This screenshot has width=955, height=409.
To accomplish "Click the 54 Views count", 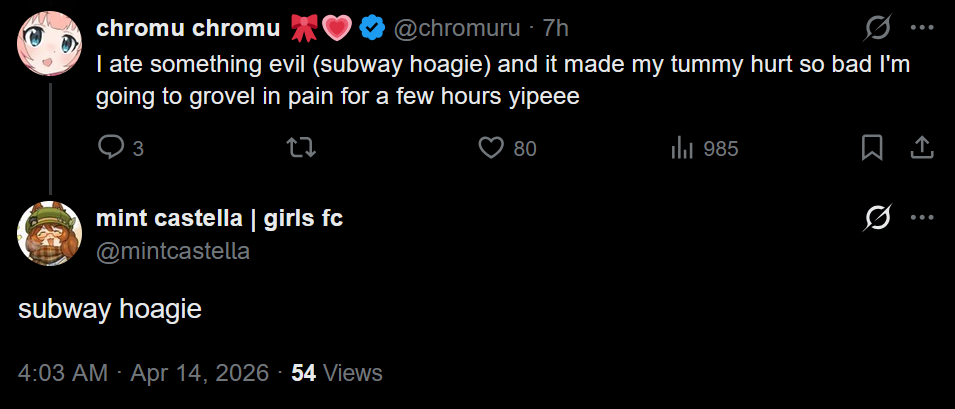I will (x=337, y=372).
